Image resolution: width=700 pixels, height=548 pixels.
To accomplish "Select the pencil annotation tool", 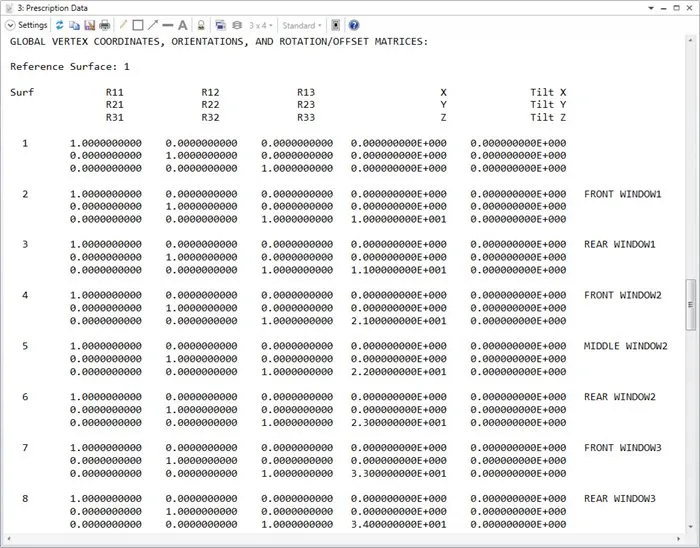I will [123, 25].
